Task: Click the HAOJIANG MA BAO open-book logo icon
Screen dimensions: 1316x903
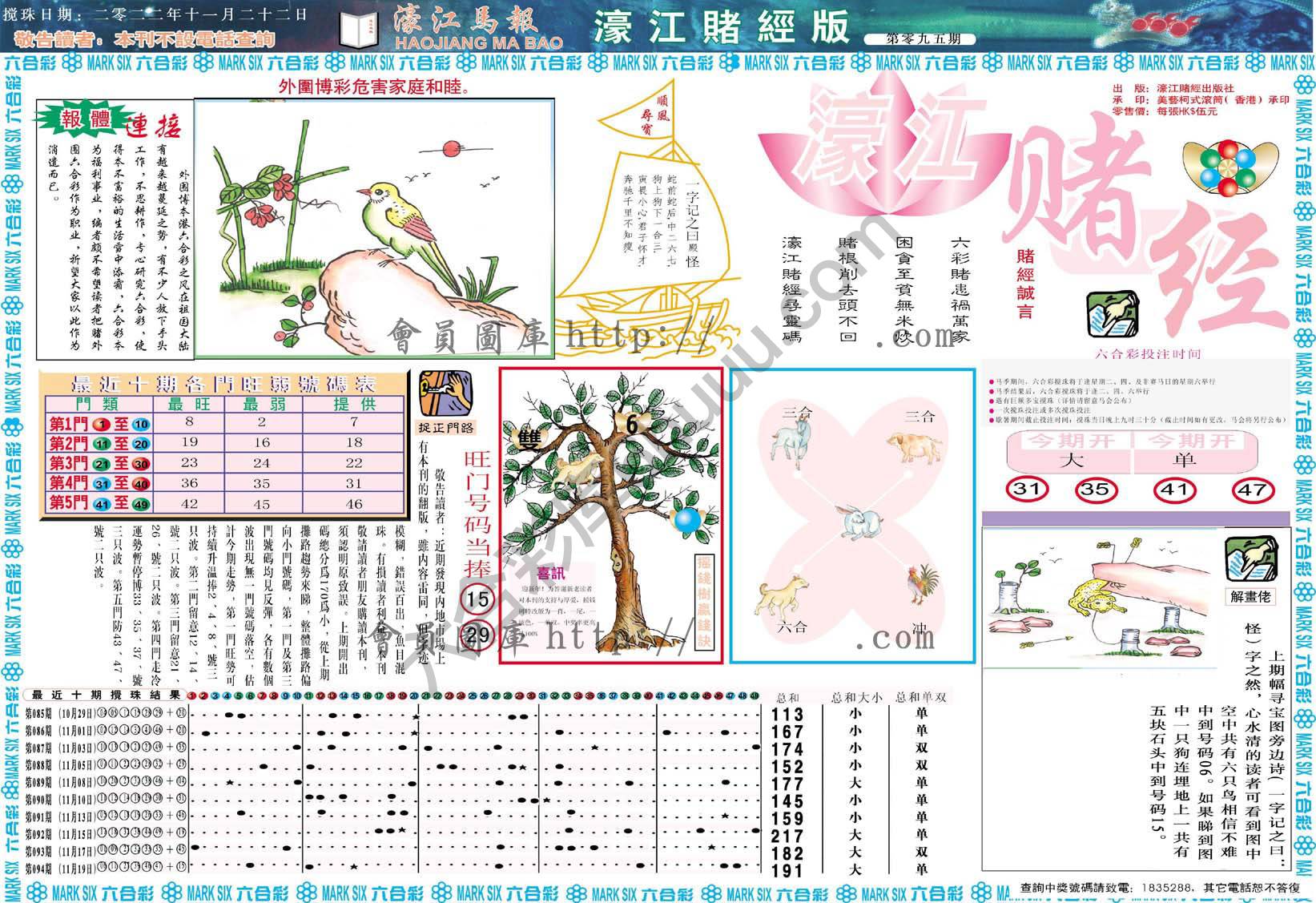Action: 358,26
